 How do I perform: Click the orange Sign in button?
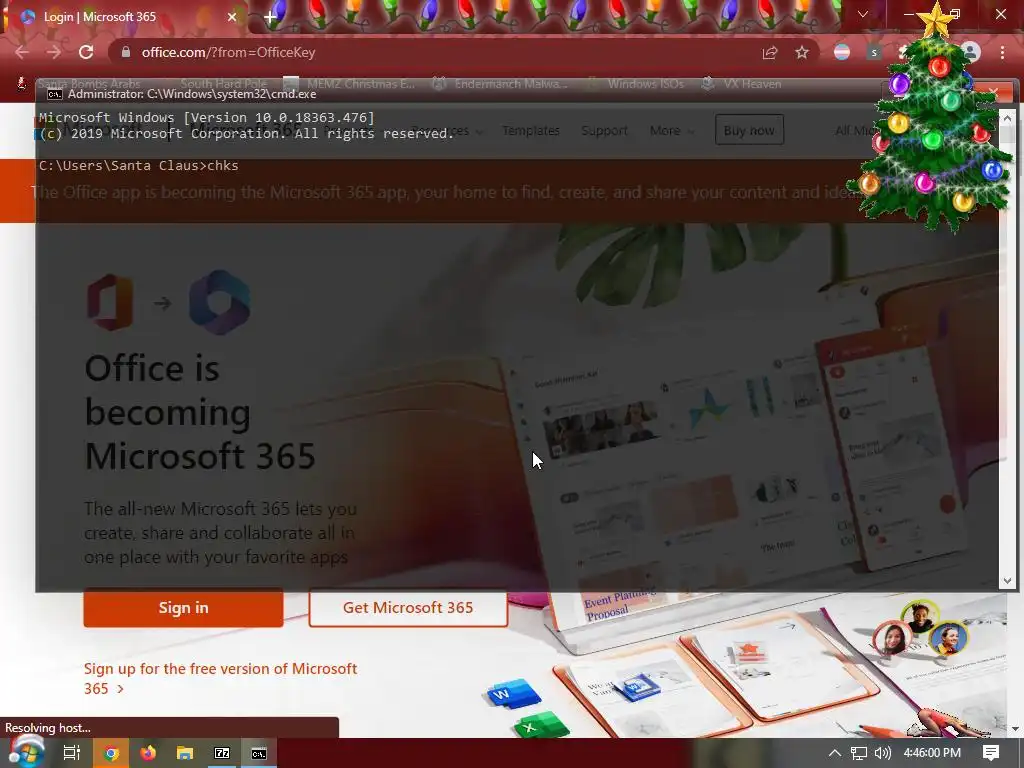click(184, 607)
